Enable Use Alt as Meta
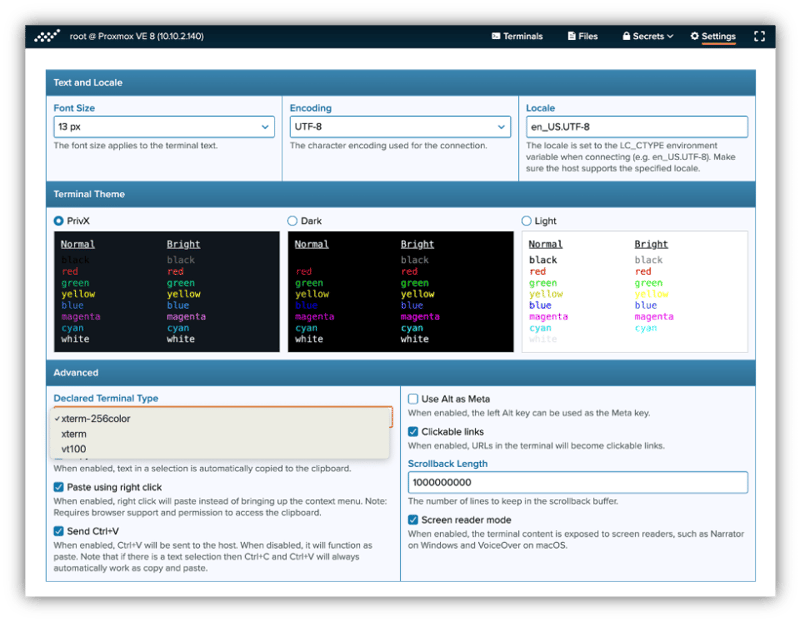The width and height of the screenshot is (800, 621). click(413, 399)
